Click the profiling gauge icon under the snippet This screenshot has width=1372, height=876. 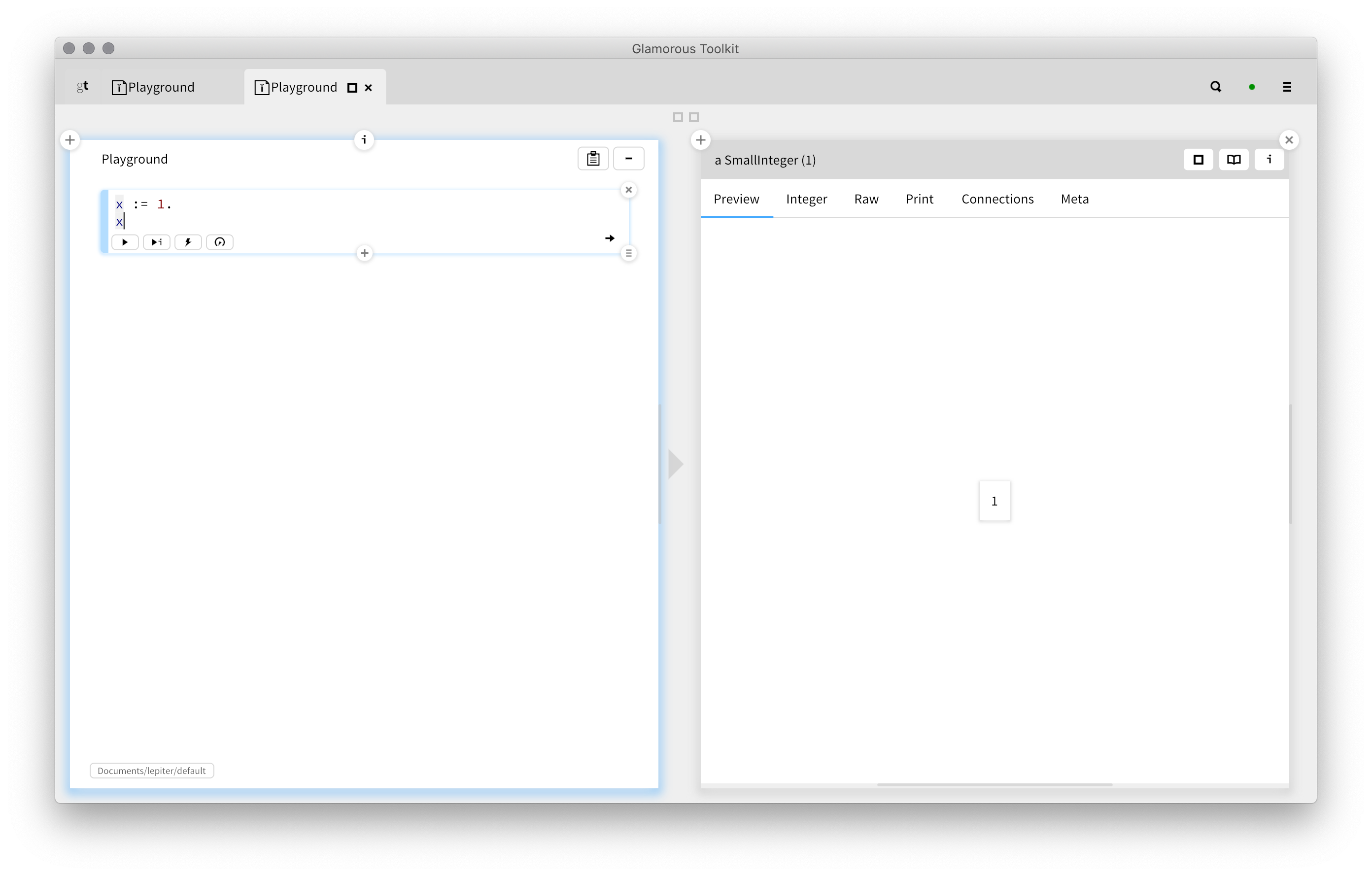220,242
